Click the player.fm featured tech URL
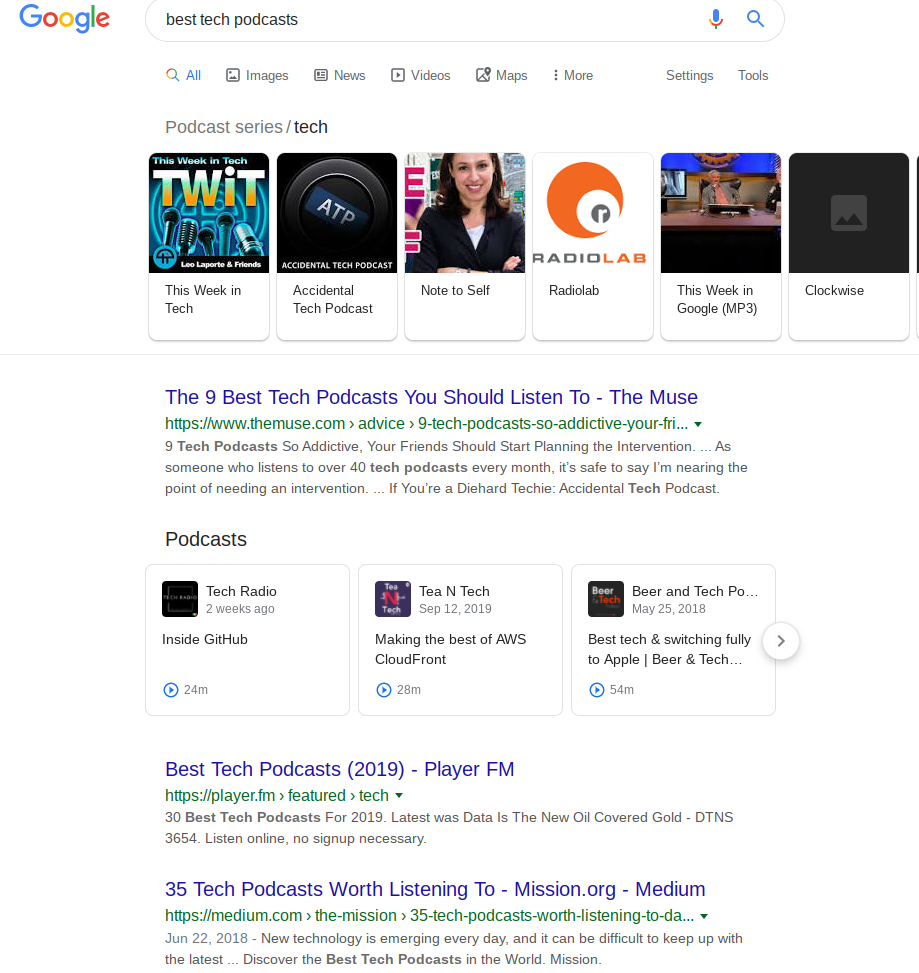The height and width of the screenshot is (973, 919). pyautogui.click(x=277, y=796)
